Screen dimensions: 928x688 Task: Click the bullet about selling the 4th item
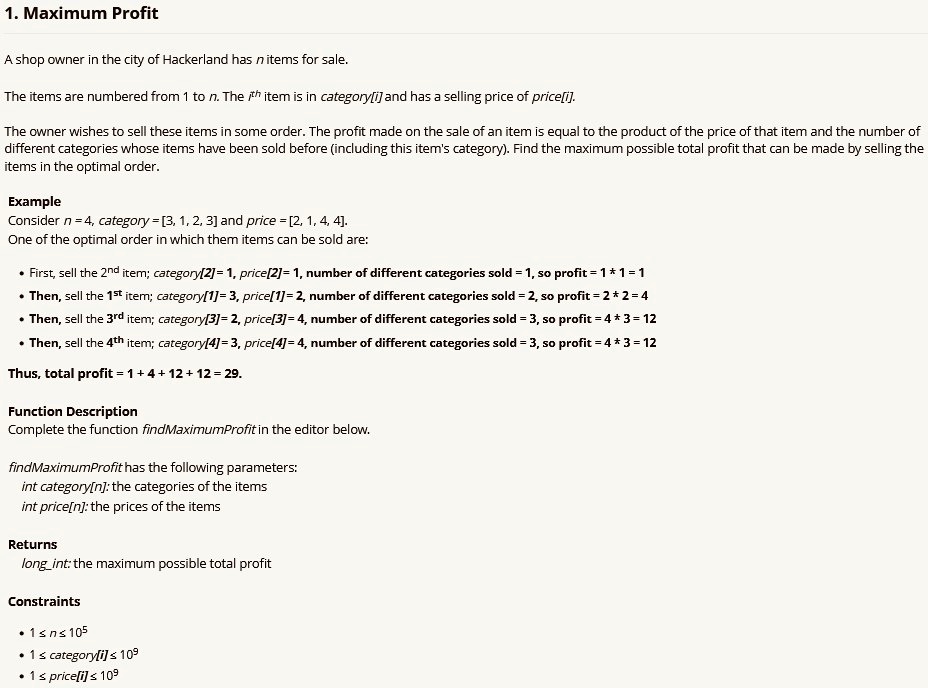pos(342,343)
